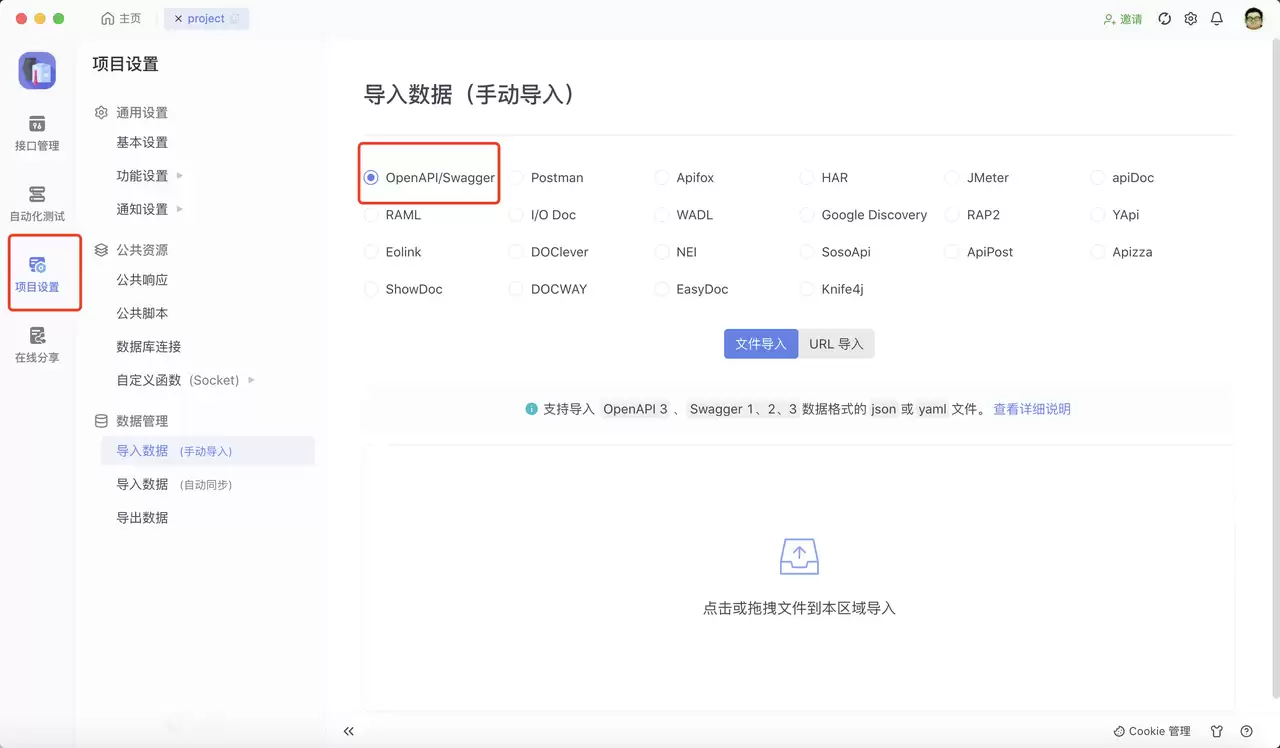
Task: Click the refresh sync icon
Action: tap(1164, 19)
